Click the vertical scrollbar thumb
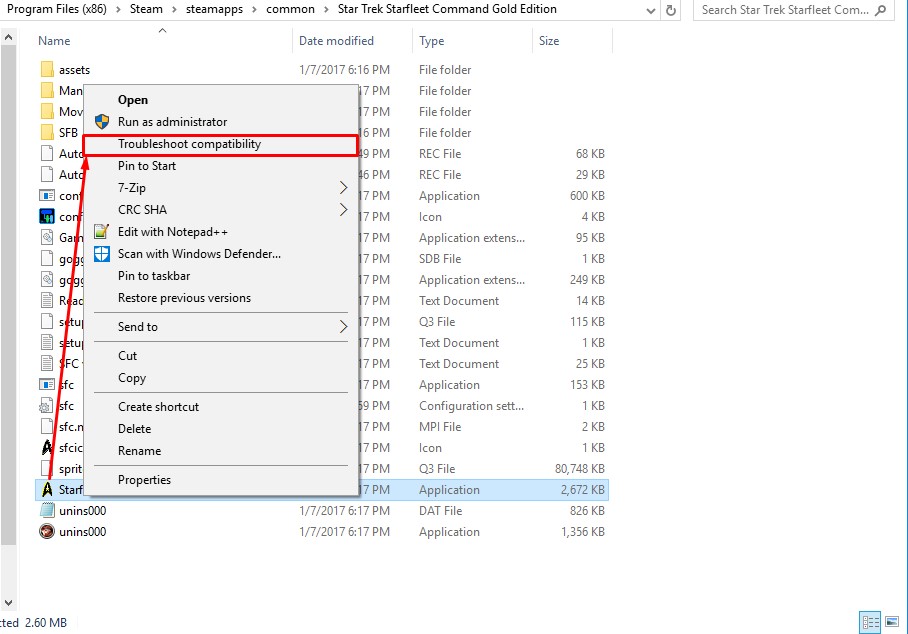The height and width of the screenshot is (634, 908). click(x=8, y=295)
